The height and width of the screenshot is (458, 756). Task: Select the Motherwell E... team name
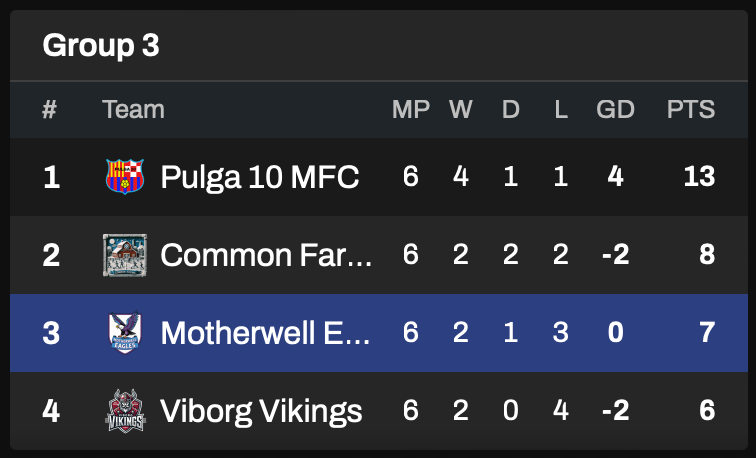point(266,333)
